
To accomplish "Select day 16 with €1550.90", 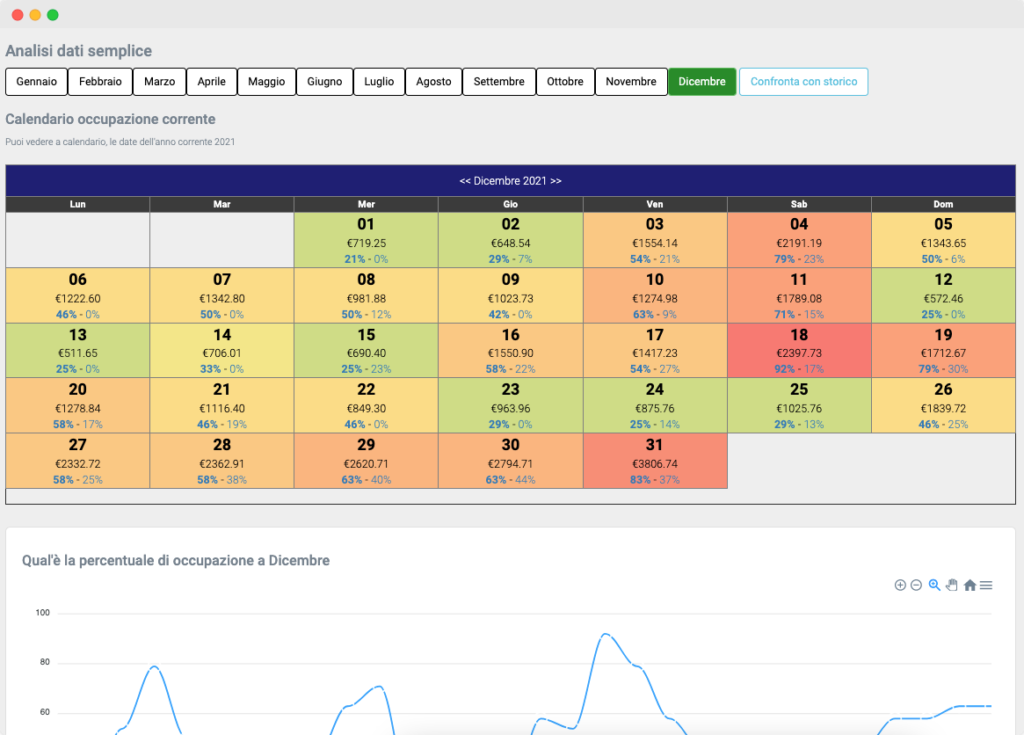I will (510, 350).
